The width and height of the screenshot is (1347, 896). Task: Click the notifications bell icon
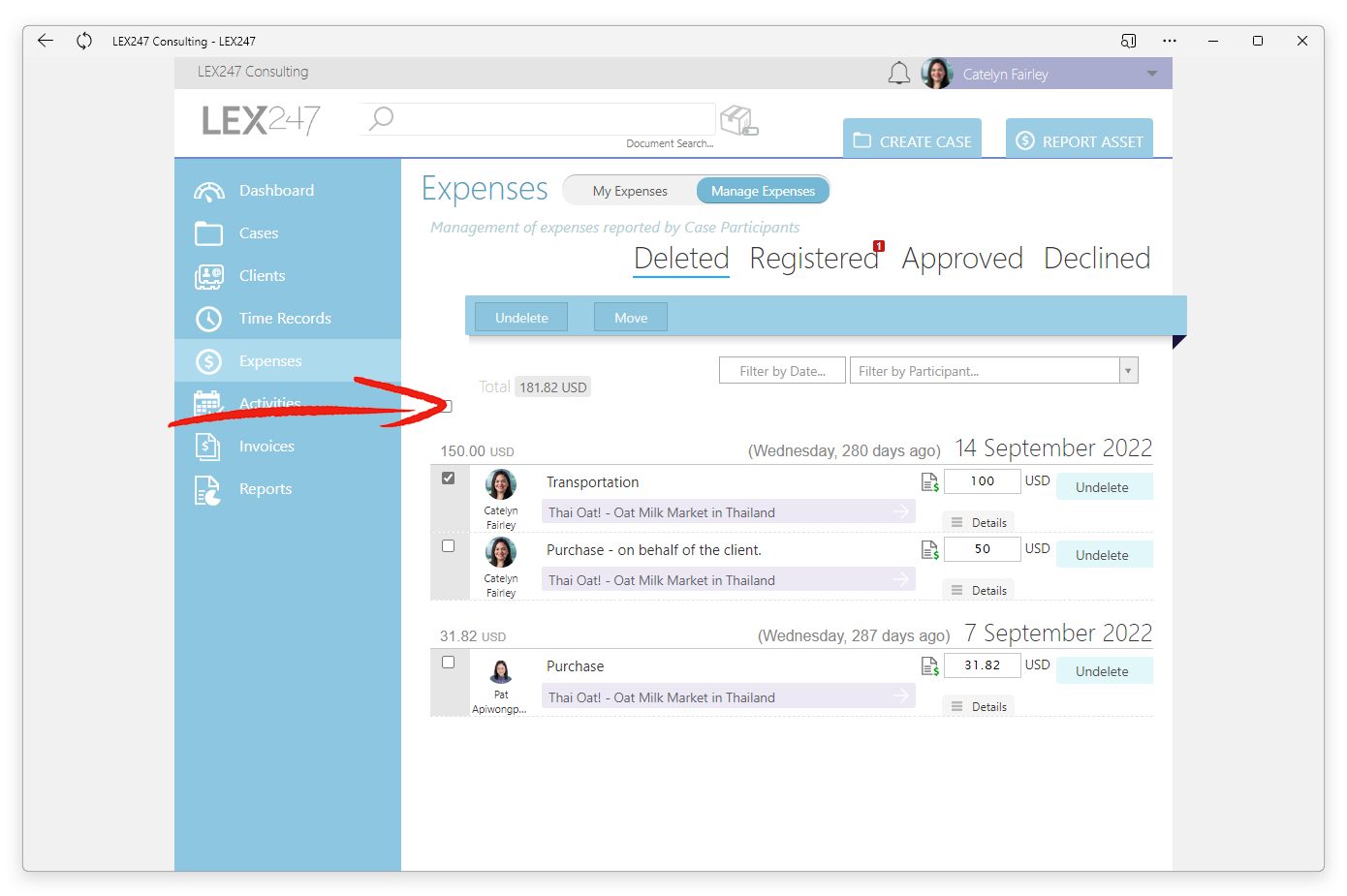coord(899,74)
